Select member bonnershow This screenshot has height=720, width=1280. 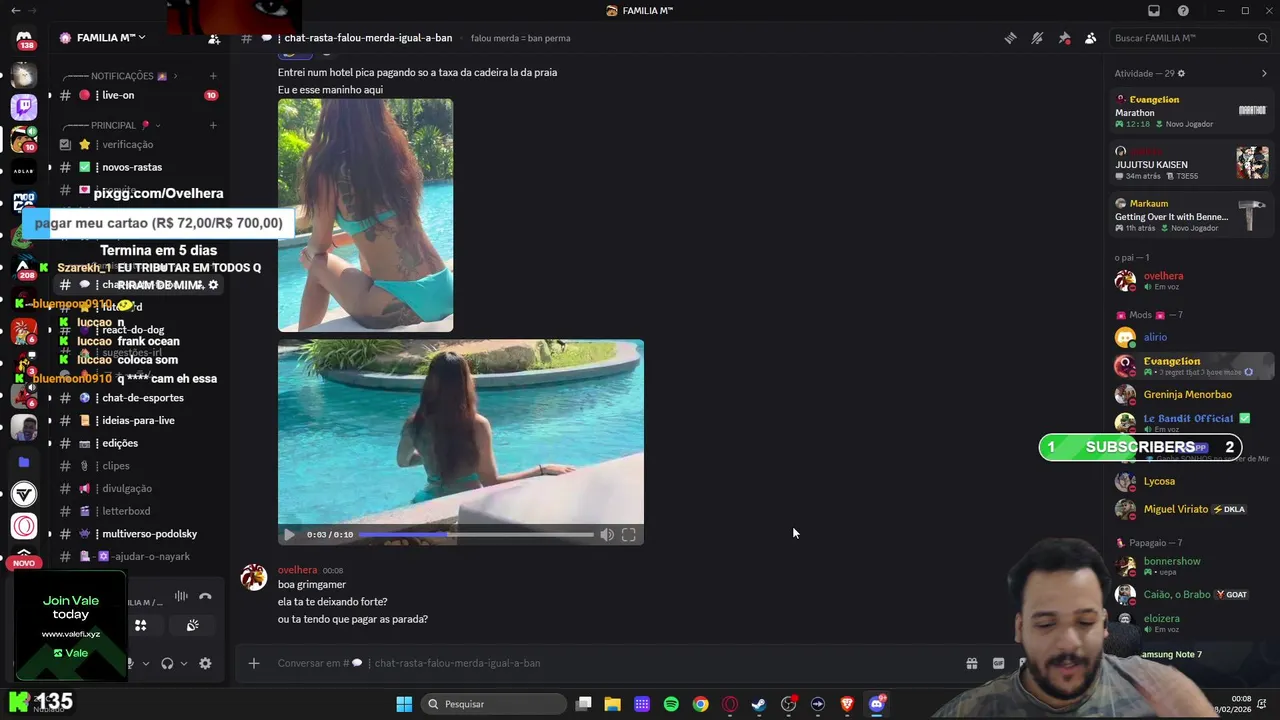[1192, 566]
